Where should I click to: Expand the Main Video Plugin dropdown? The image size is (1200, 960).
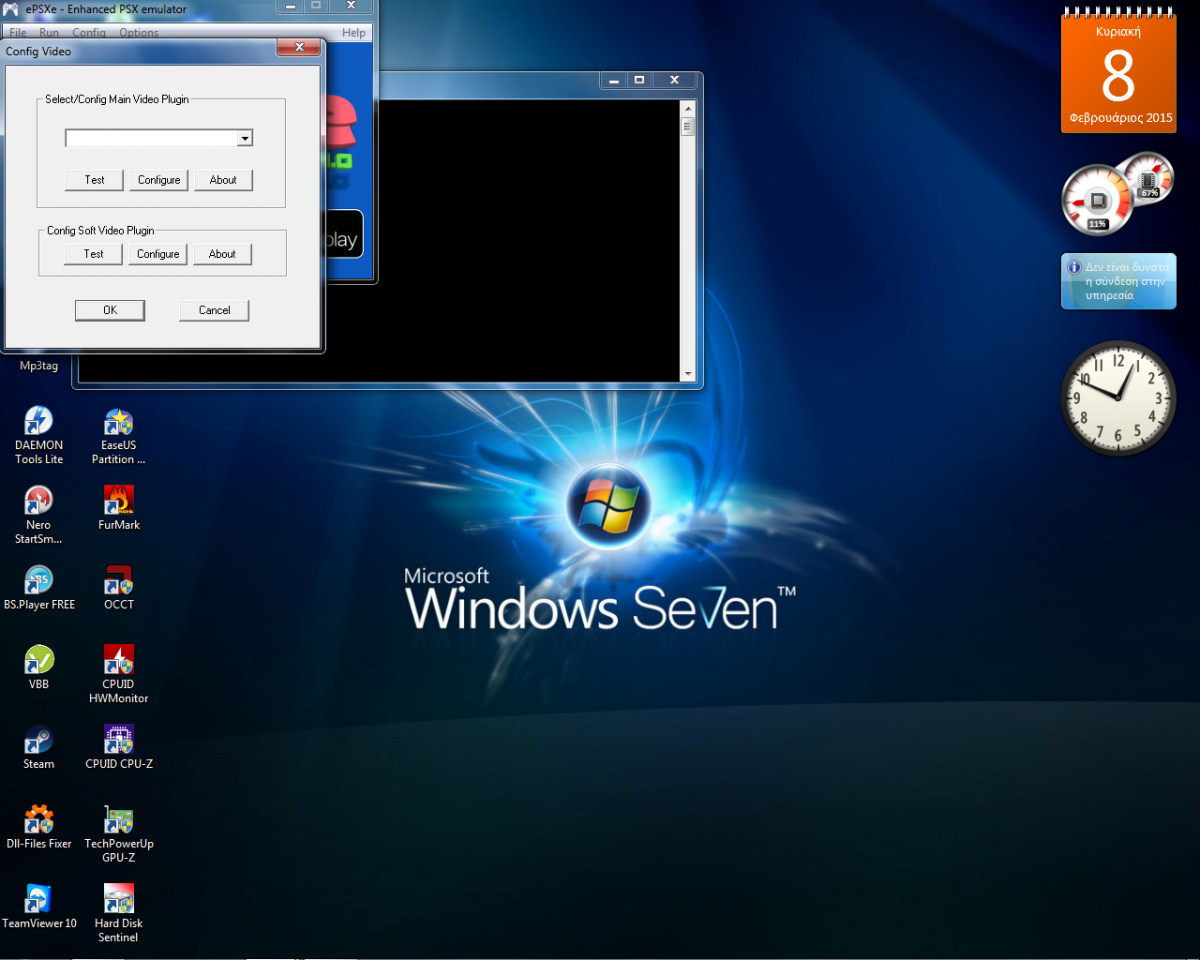pyautogui.click(x=245, y=138)
